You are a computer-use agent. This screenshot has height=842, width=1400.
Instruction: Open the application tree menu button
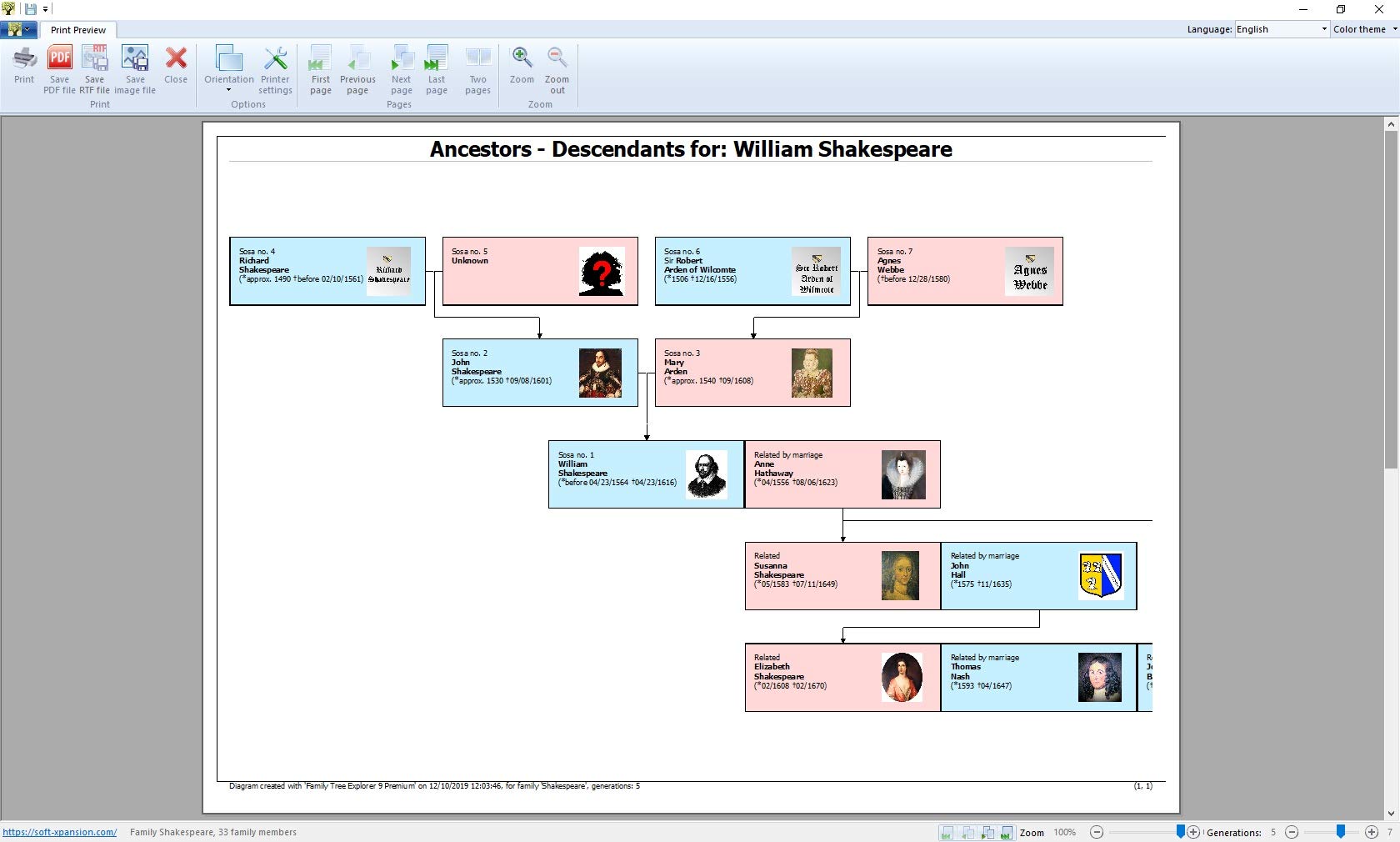click(17, 30)
